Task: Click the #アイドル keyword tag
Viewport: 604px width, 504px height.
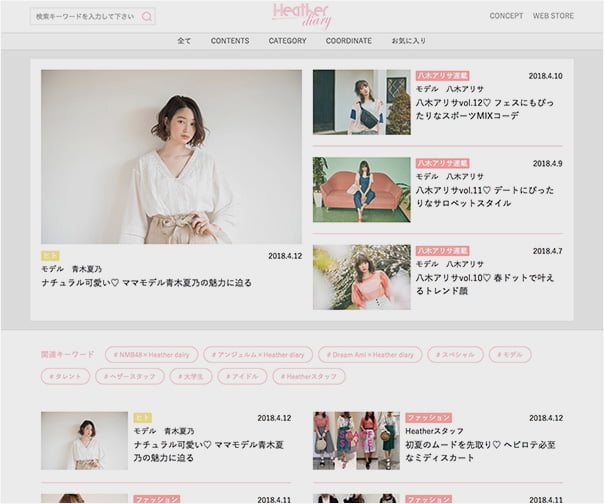Action: [x=242, y=376]
